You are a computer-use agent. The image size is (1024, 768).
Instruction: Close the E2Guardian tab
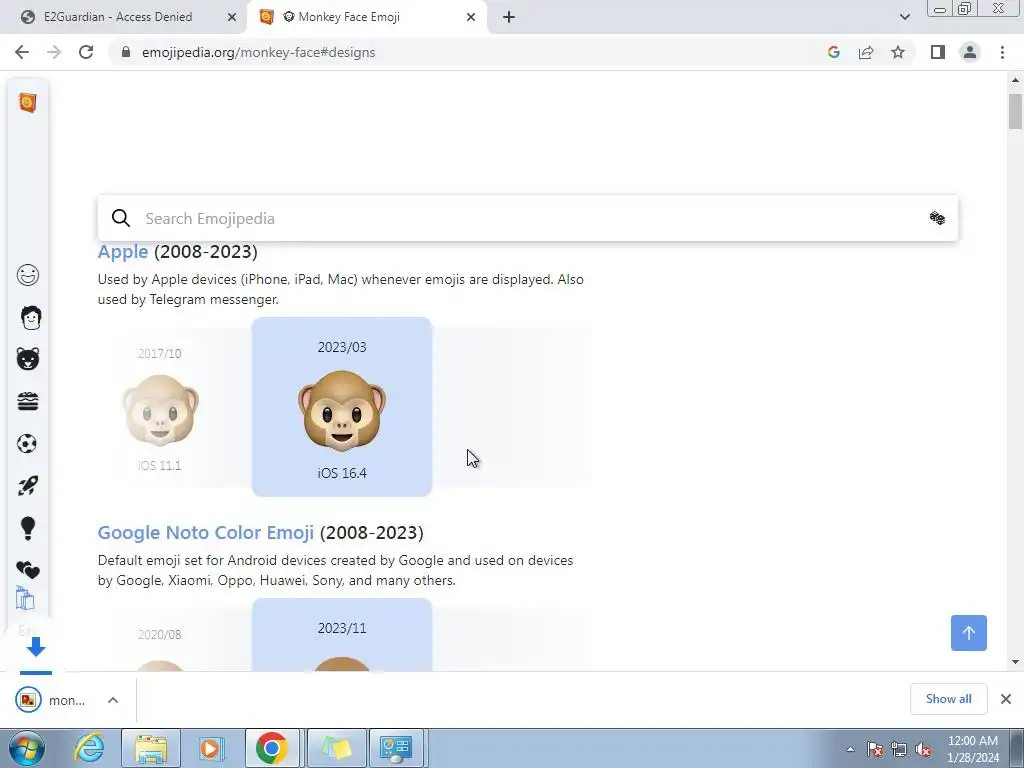point(232,17)
